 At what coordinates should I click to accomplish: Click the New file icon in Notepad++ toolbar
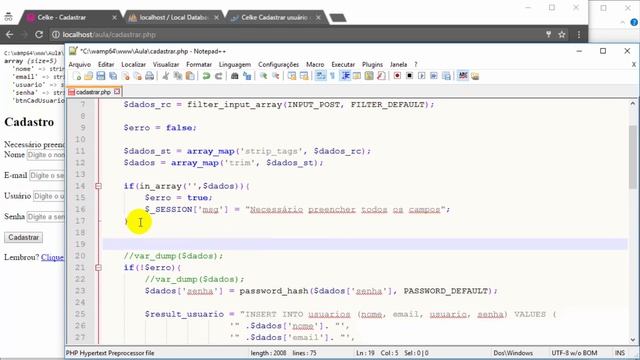(x=77, y=76)
